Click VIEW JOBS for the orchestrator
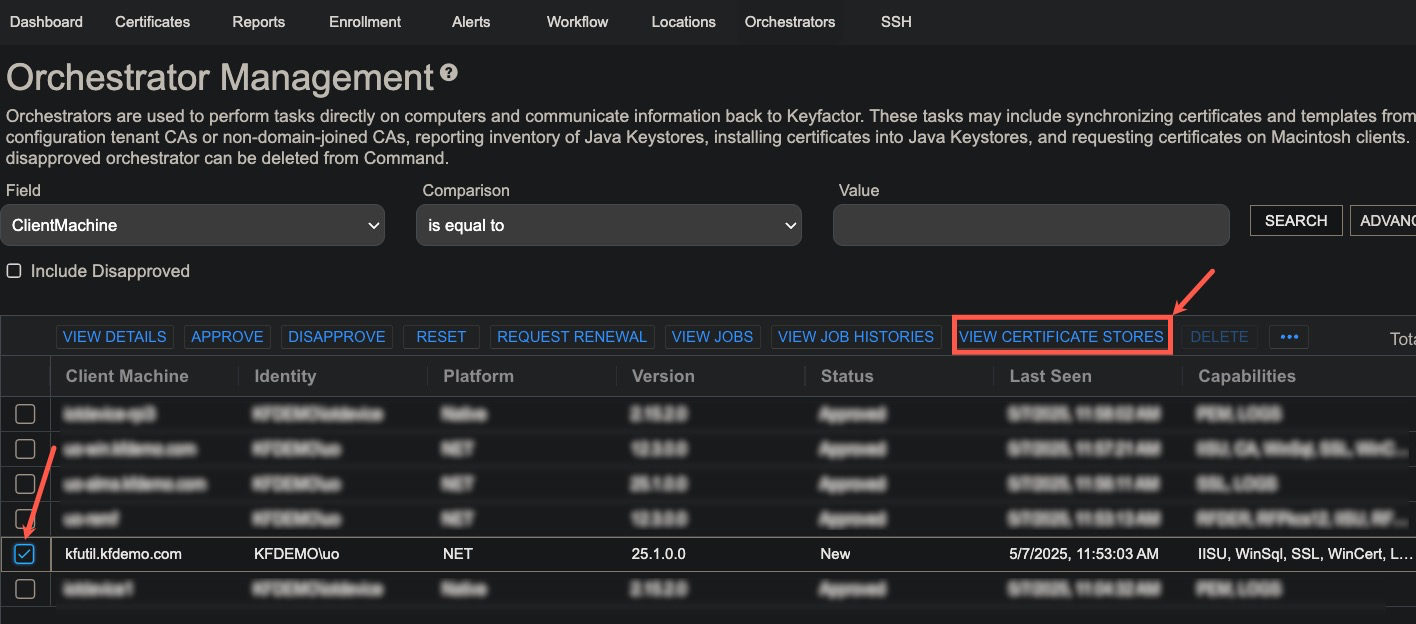 click(x=712, y=336)
